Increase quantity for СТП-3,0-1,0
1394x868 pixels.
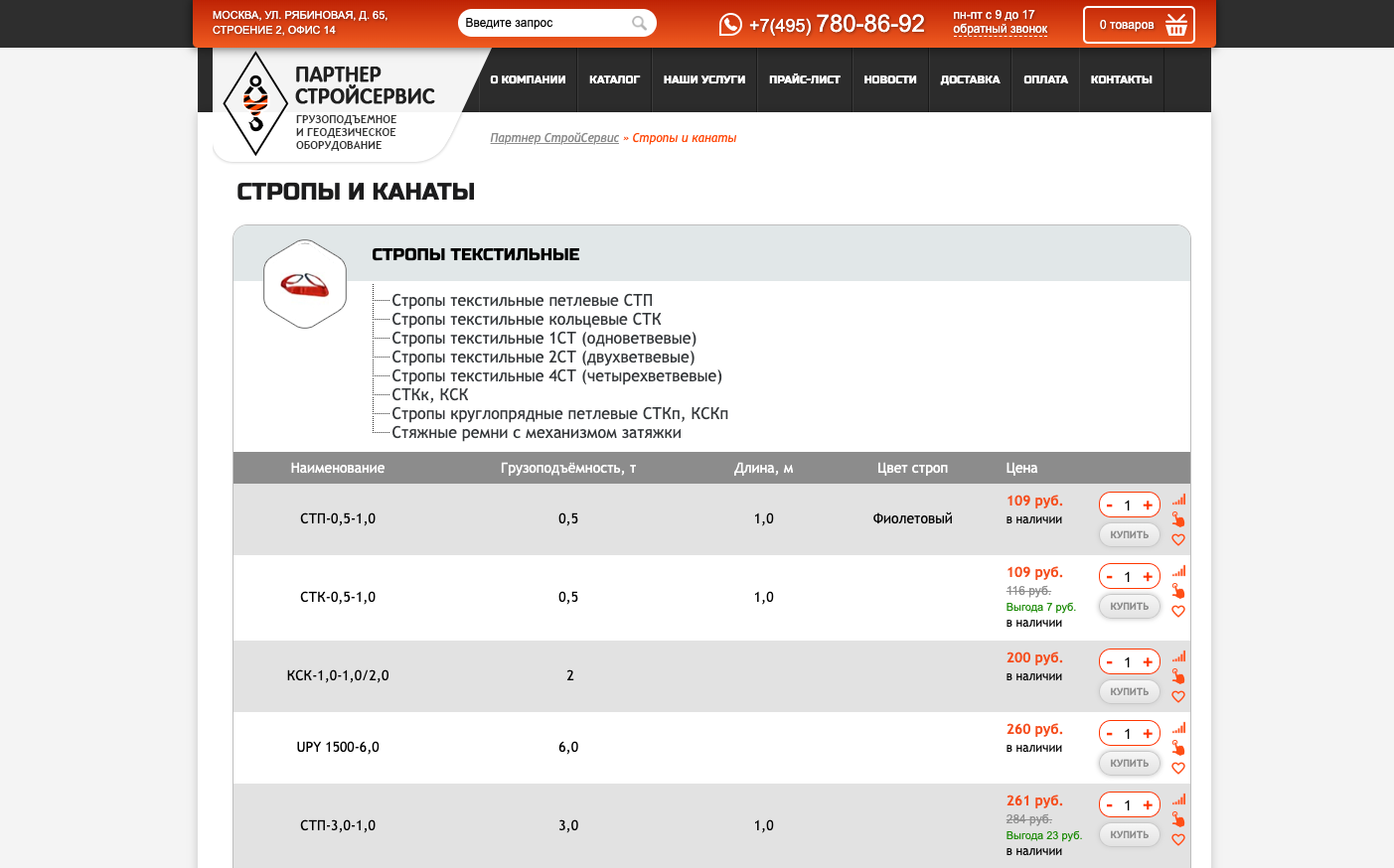point(1148,805)
